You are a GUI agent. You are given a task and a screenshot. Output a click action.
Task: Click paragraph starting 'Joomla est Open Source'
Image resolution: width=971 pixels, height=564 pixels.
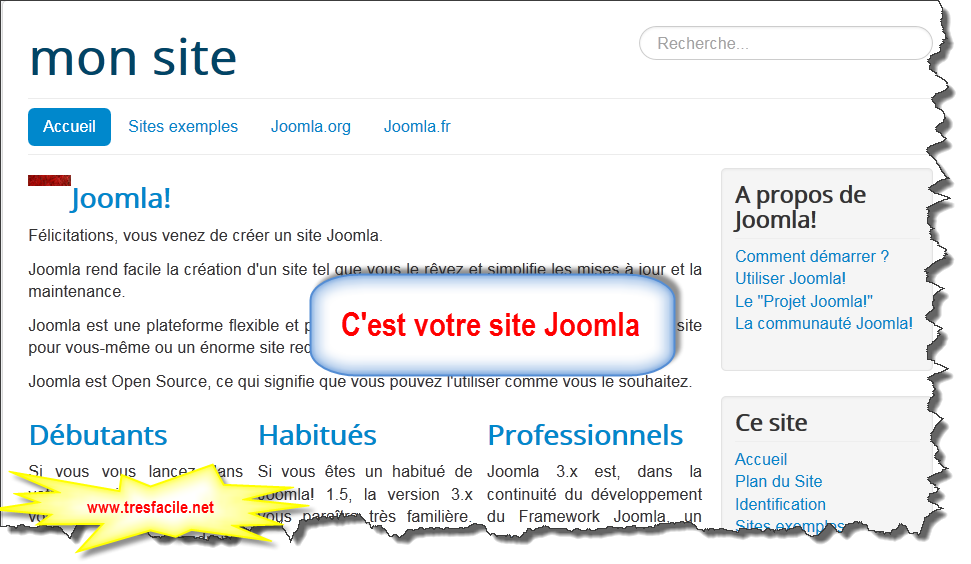coord(360,381)
